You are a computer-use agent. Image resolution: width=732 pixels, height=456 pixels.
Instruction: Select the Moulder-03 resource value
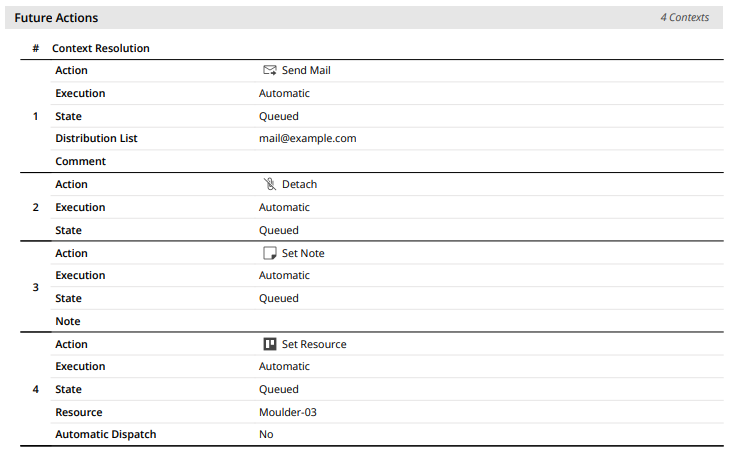click(x=288, y=413)
